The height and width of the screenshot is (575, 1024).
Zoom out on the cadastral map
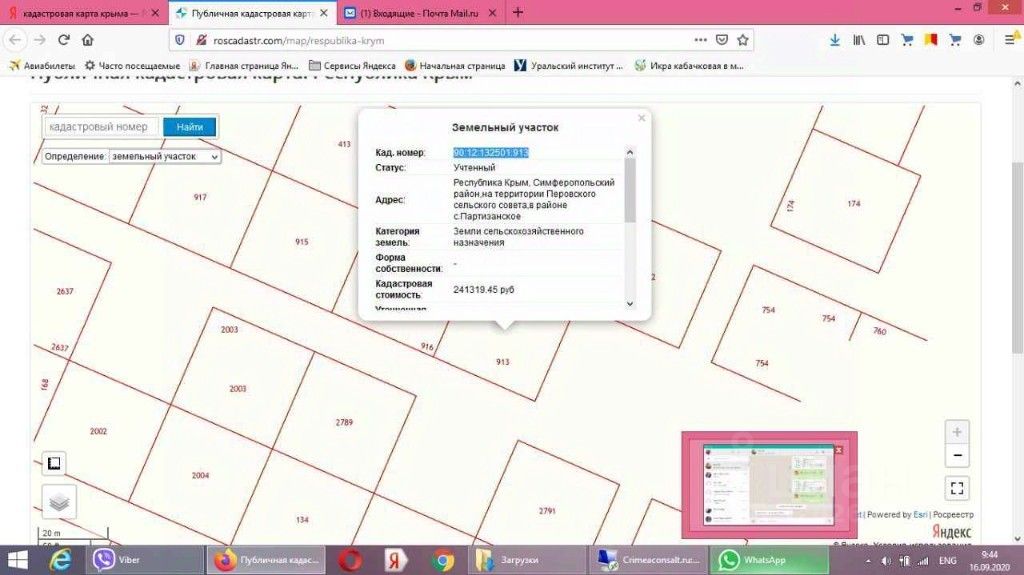point(957,456)
